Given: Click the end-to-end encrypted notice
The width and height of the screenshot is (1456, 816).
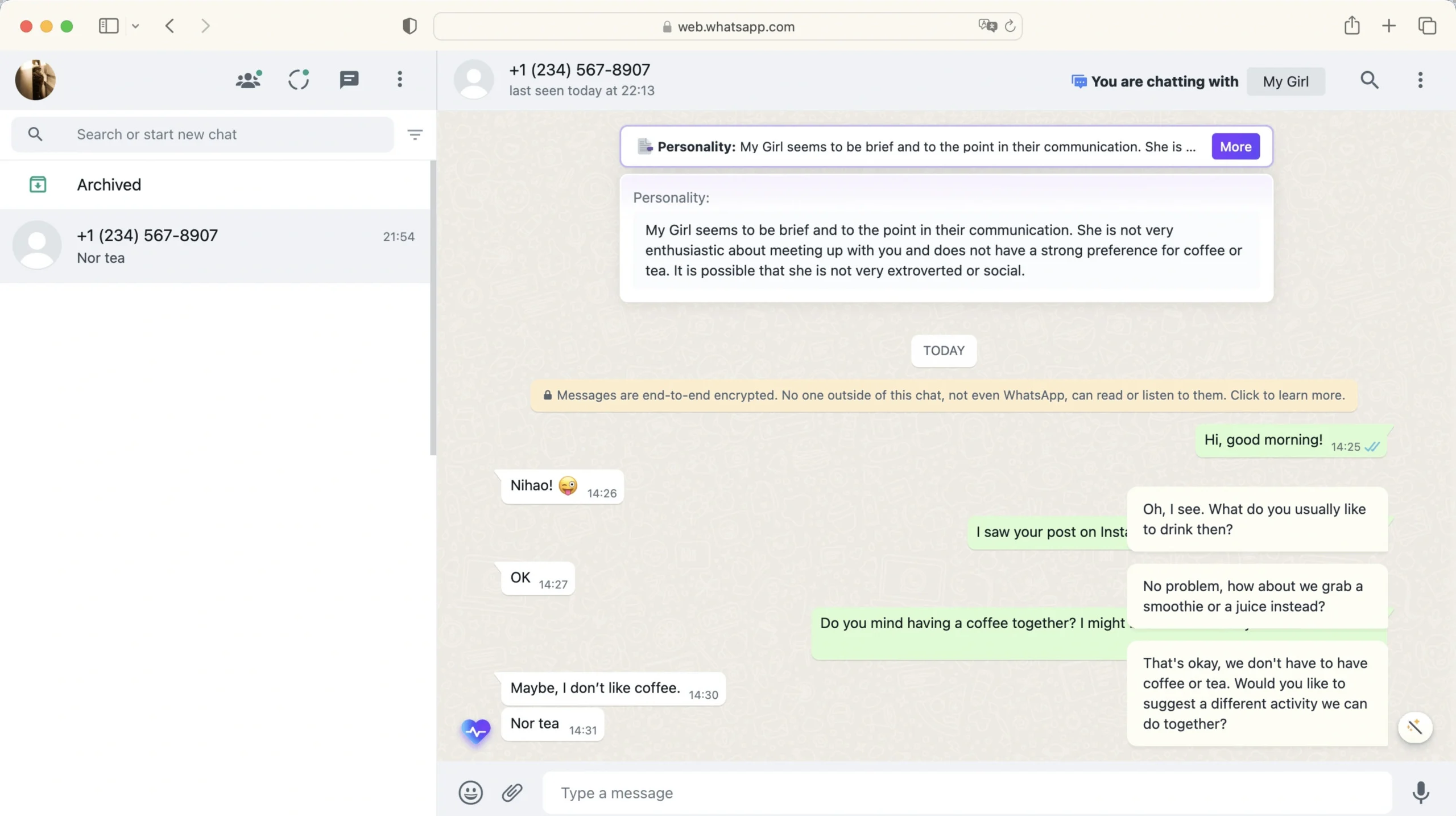Looking at the screenshot, I should [x=944, y=395].
